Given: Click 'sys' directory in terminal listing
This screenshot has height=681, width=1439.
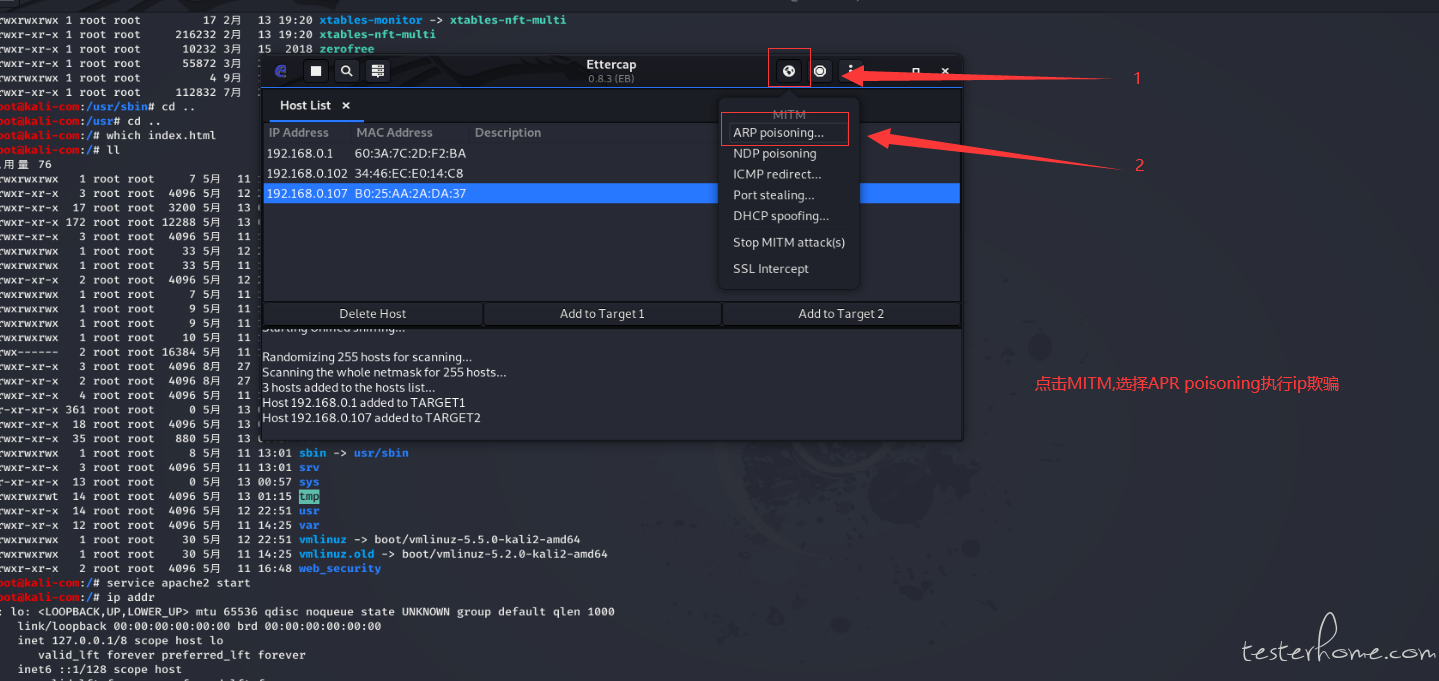Looking at the screenshot, I should pos(309,482).
